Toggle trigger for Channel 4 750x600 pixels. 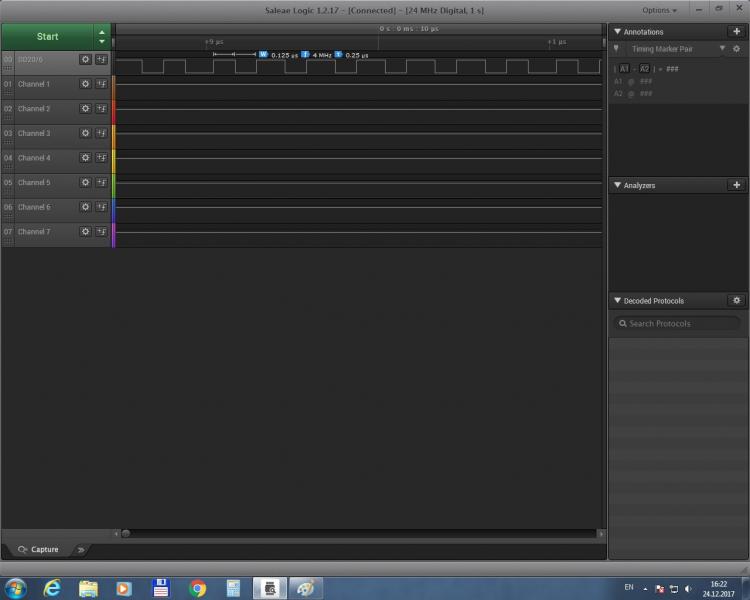(x=101, y=158)
